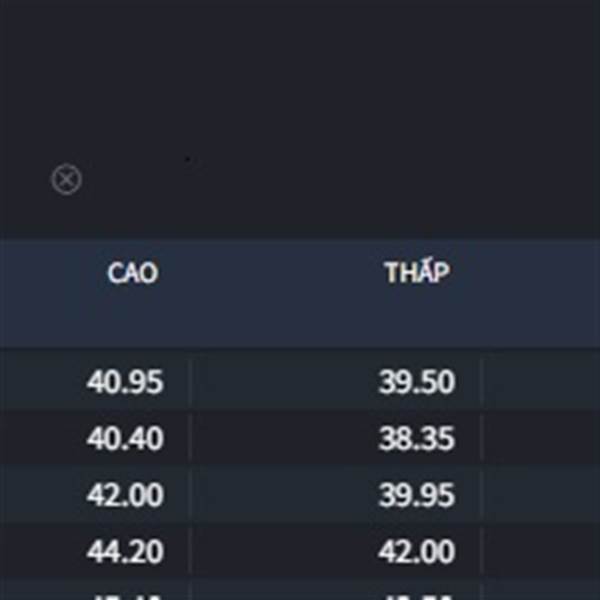
Task: Click empty cell right of 39.50
Action: tap(541, 381)
